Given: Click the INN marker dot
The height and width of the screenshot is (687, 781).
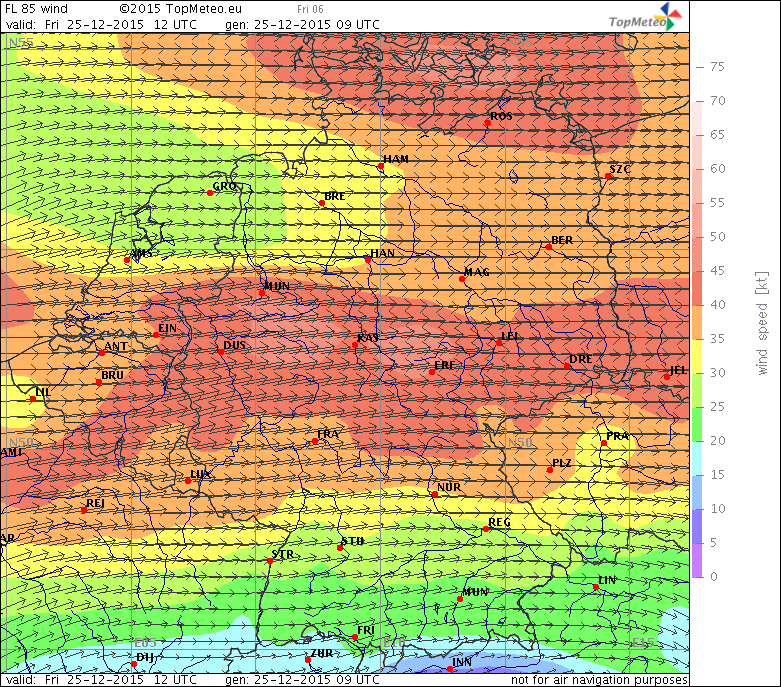Looking at the screenshot, I should 450,669.
